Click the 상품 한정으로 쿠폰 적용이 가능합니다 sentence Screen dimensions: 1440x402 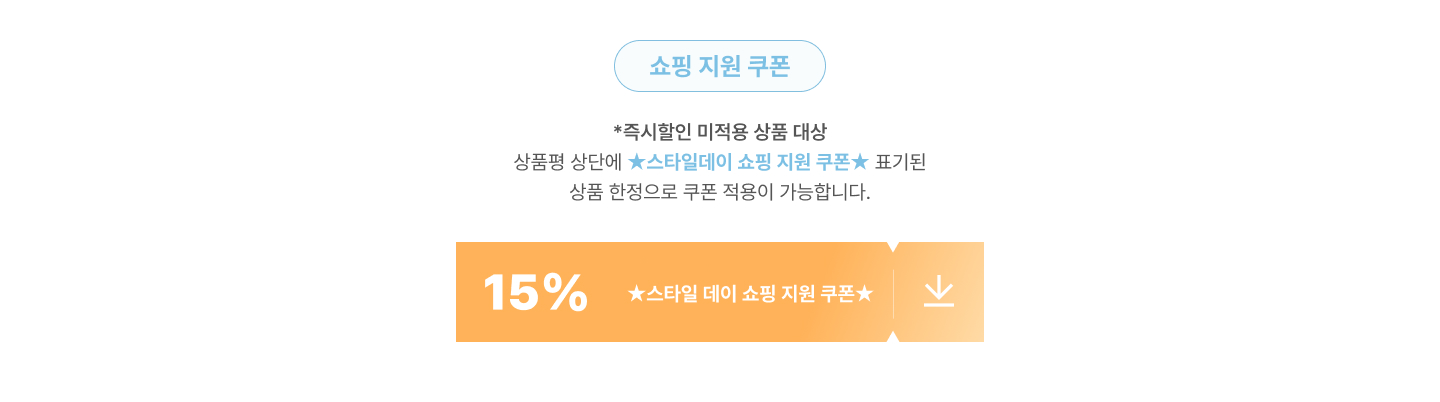[x=720, y=191]
